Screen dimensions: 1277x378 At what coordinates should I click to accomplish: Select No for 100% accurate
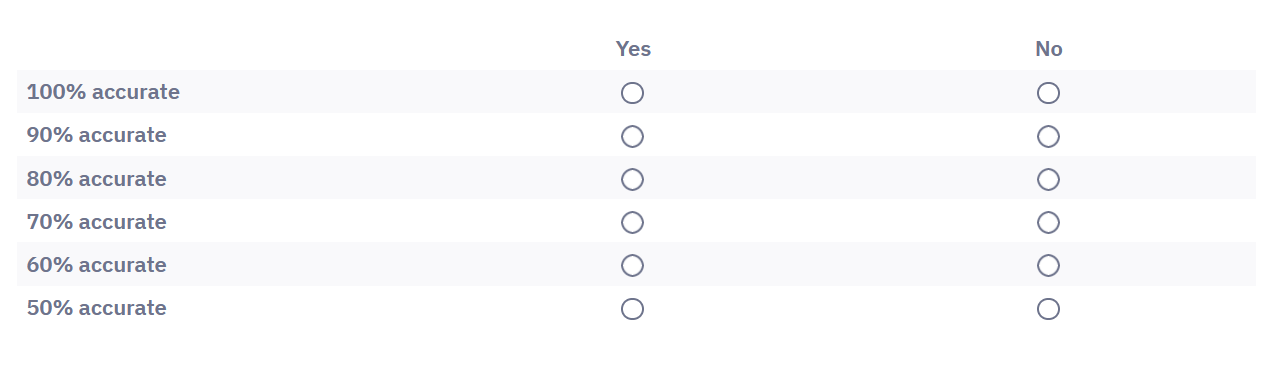pyautogui.click(x=1048, y=93)
